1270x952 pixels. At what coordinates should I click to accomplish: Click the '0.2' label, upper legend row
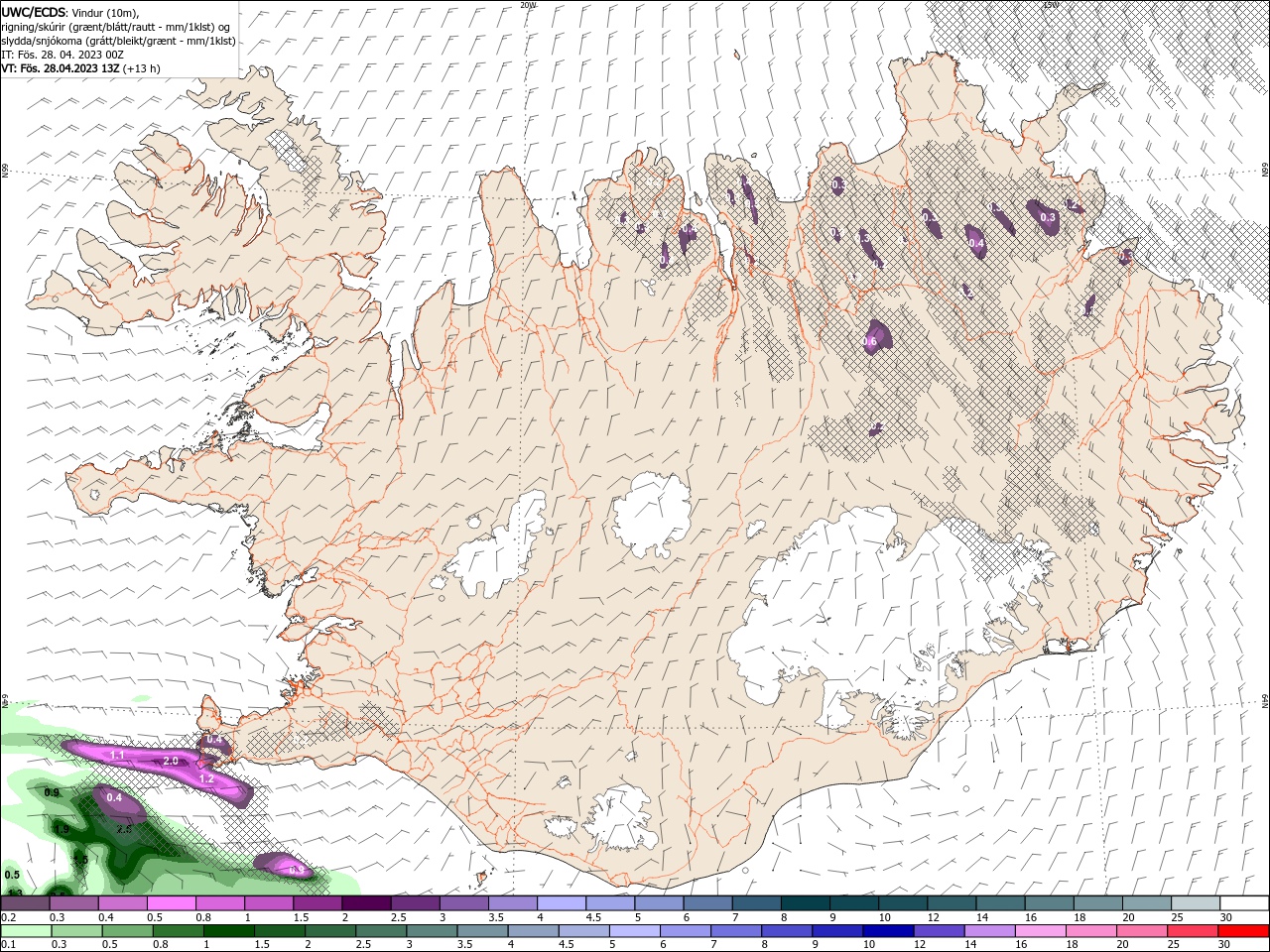coord(8,918)
